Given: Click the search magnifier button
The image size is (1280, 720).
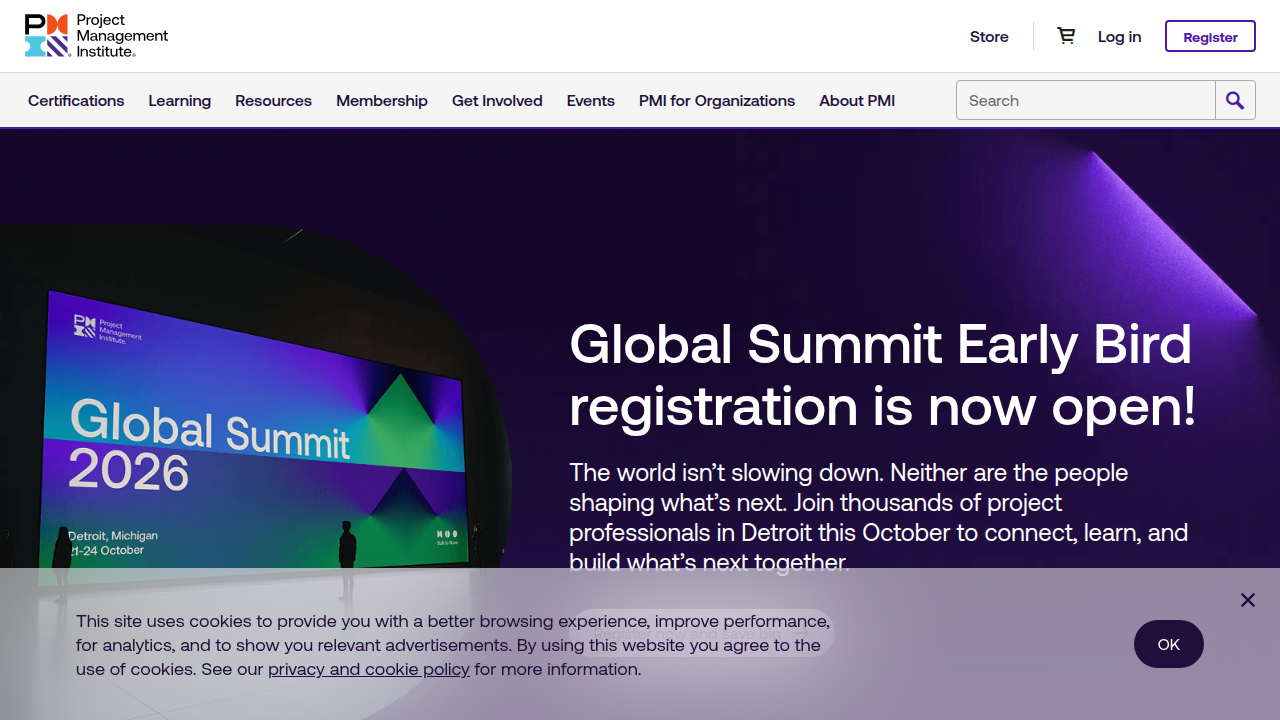Looking at the screenshot, I should point(1235,100).
